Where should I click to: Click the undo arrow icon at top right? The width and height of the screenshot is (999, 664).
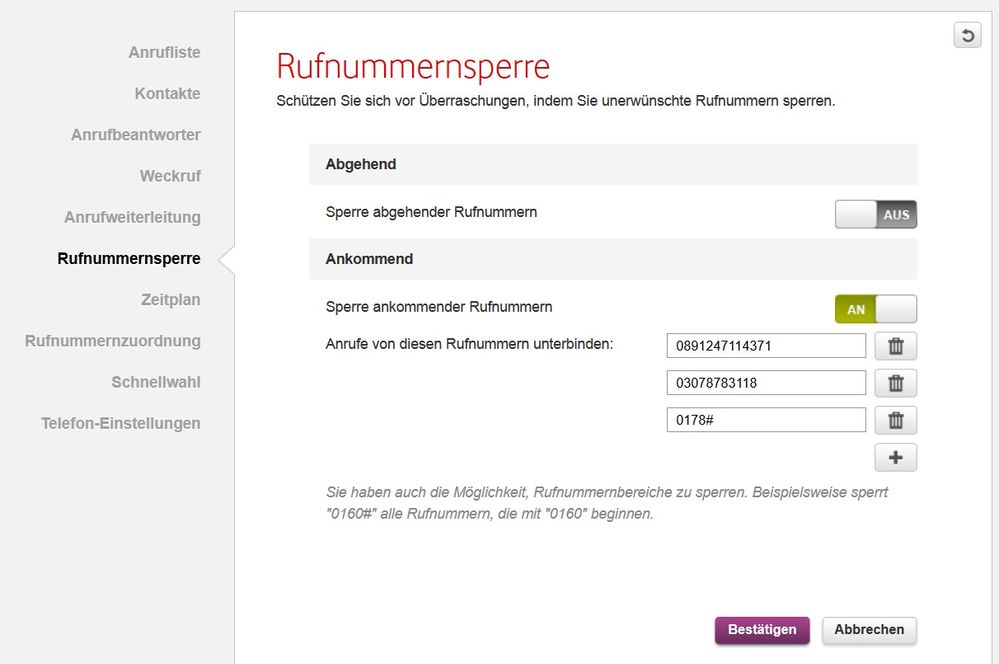[x=967, y=35]
